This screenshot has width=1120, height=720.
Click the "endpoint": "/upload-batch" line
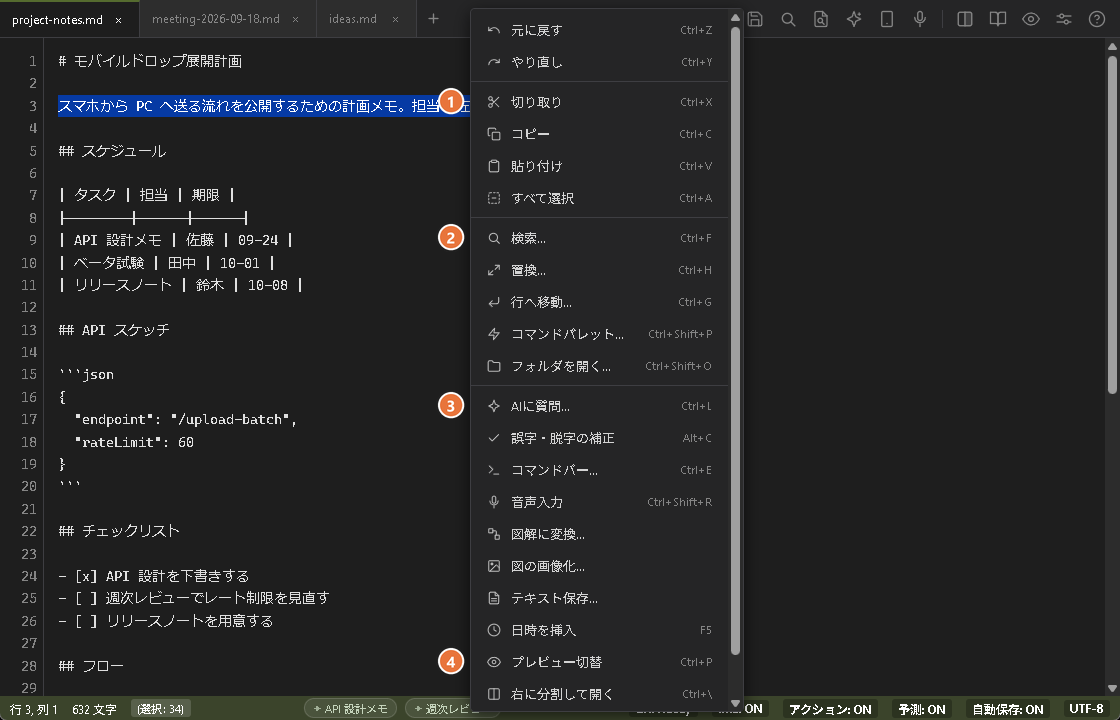[x=185, y=419]
